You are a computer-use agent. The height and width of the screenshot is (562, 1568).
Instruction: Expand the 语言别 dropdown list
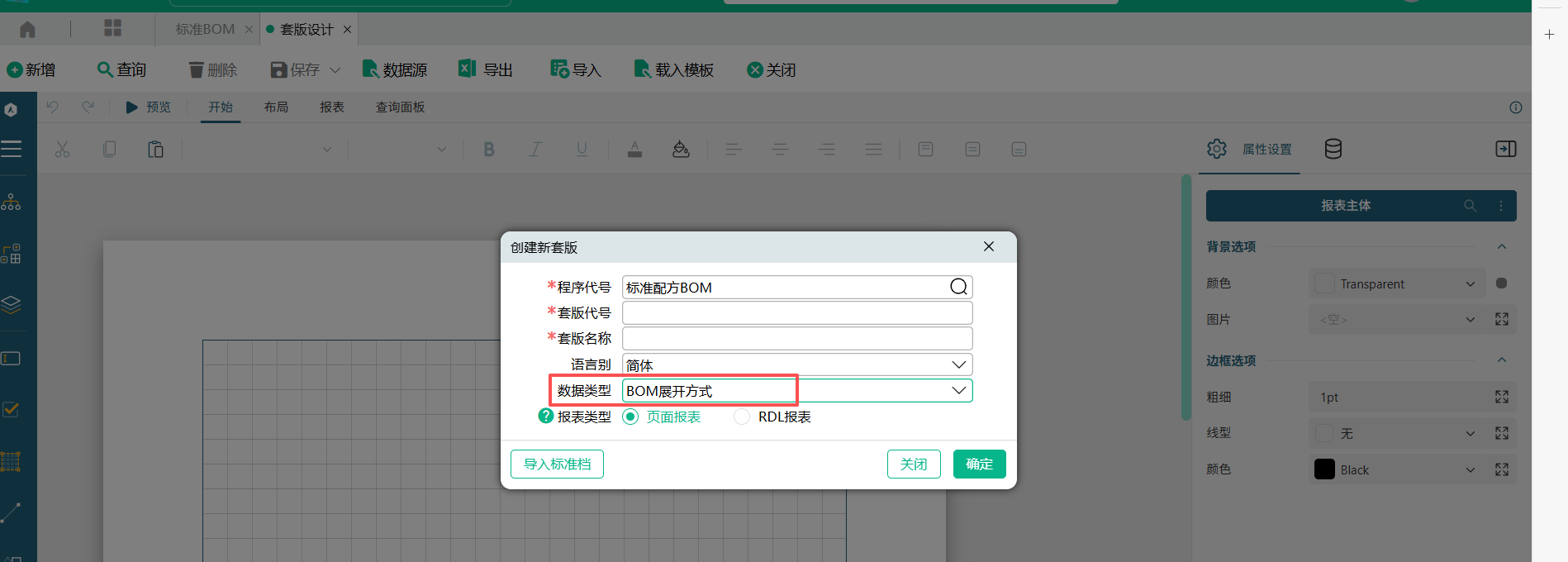958,364
